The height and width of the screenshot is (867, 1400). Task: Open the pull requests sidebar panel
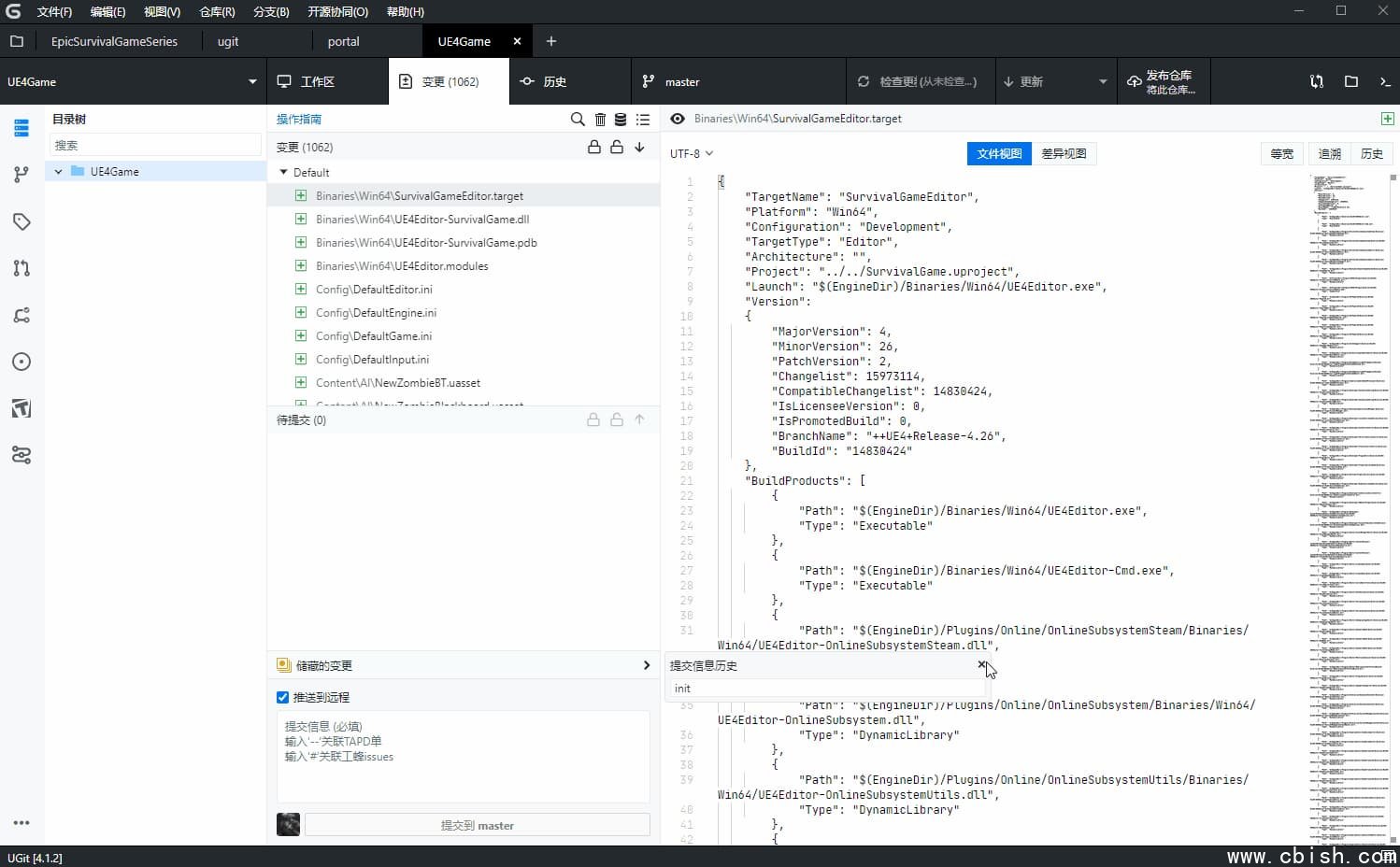(x=21, y=268)
